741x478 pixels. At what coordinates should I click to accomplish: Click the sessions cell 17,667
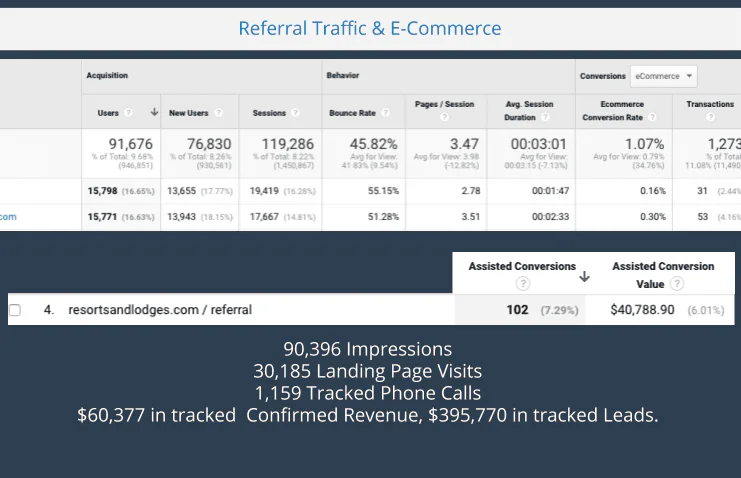pyautogui.click(x=264, y=217)
